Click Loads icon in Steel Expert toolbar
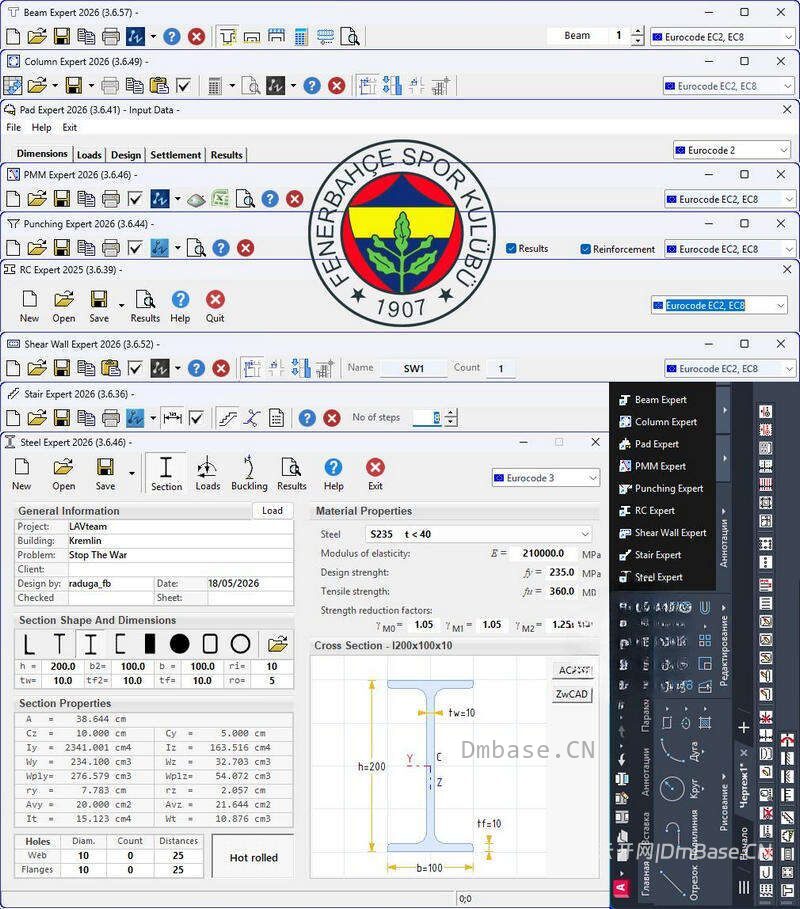 [x=208, y=473]
